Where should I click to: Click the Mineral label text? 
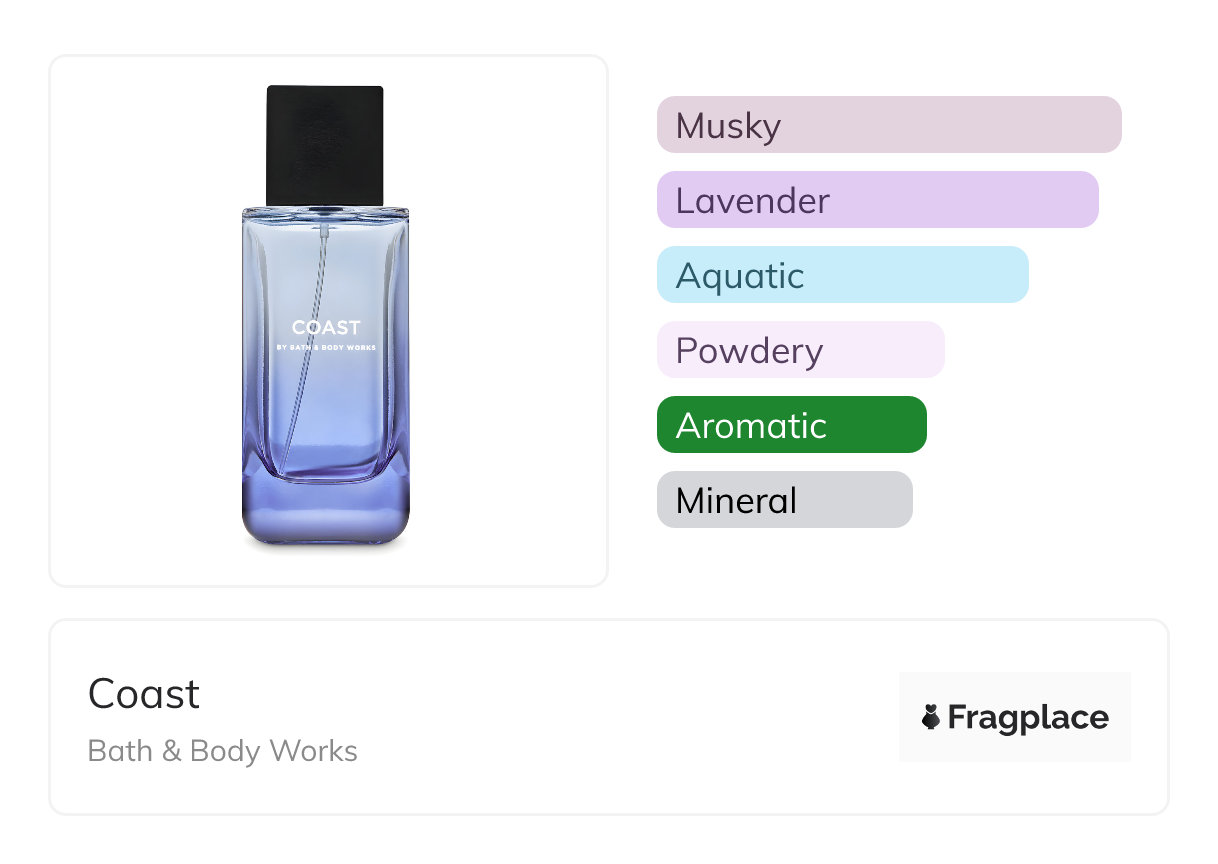click(736, 500)
